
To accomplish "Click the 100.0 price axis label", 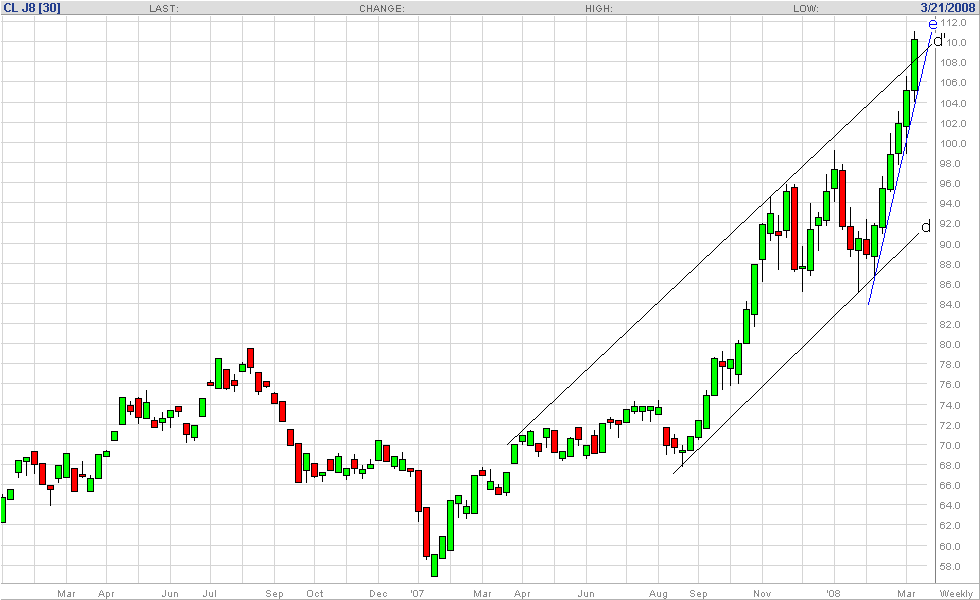I will pyautogui.click(x=954, y=144).
